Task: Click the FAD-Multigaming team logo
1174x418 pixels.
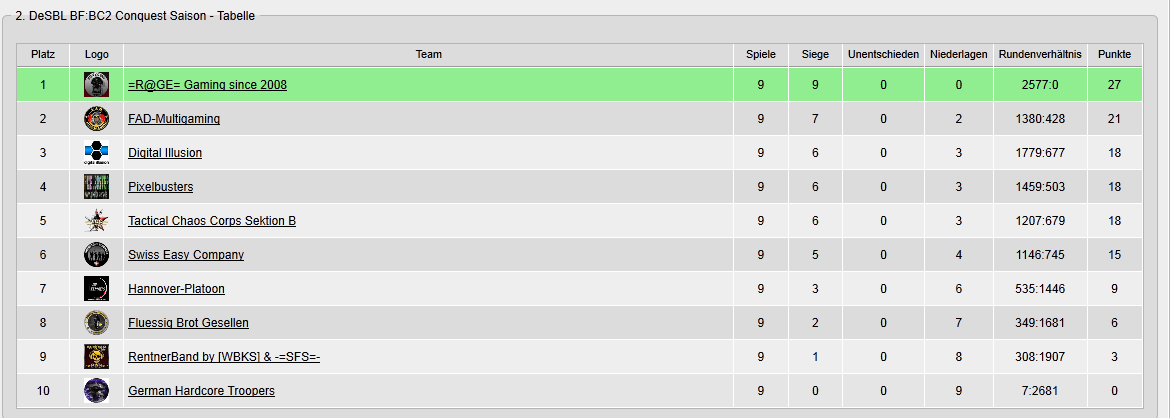Action: pyautogui.click(x=97, y=118)
